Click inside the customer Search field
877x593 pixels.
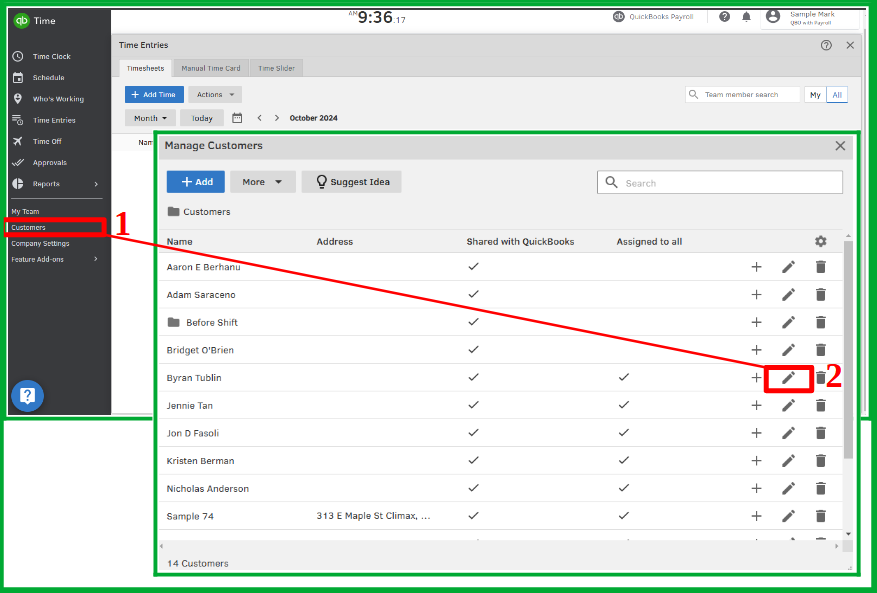click(x=720, y=182)
